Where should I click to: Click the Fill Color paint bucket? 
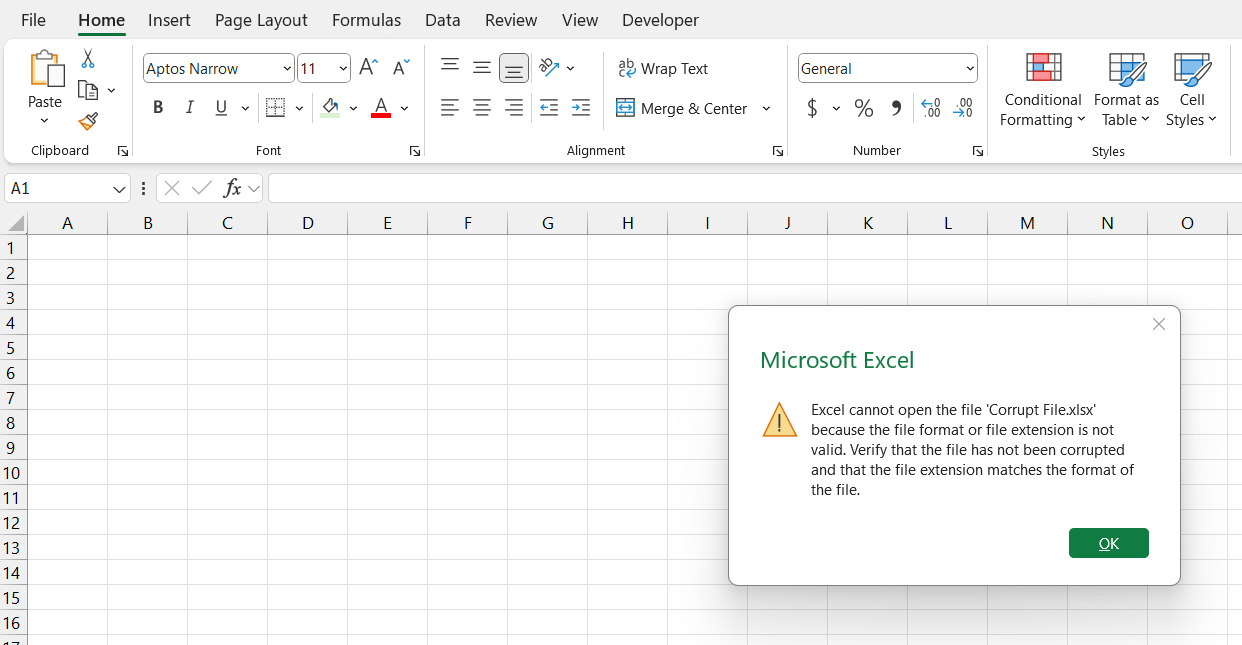click(330, 108)
